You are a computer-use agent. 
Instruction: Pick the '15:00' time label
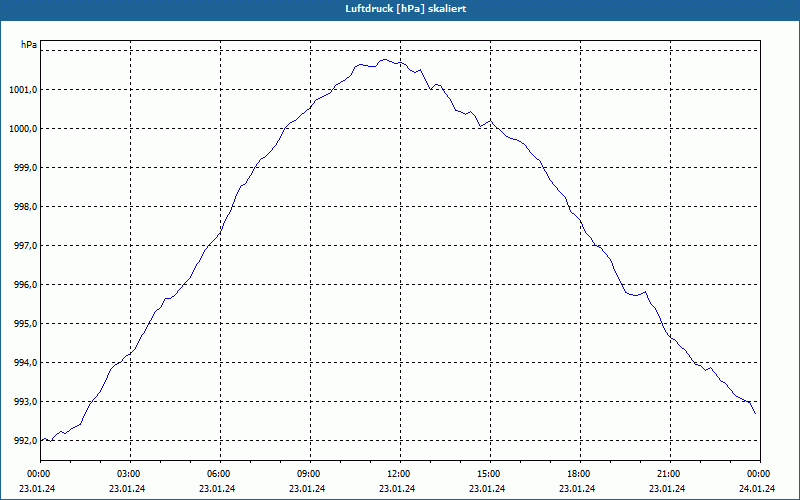point(487,474)
